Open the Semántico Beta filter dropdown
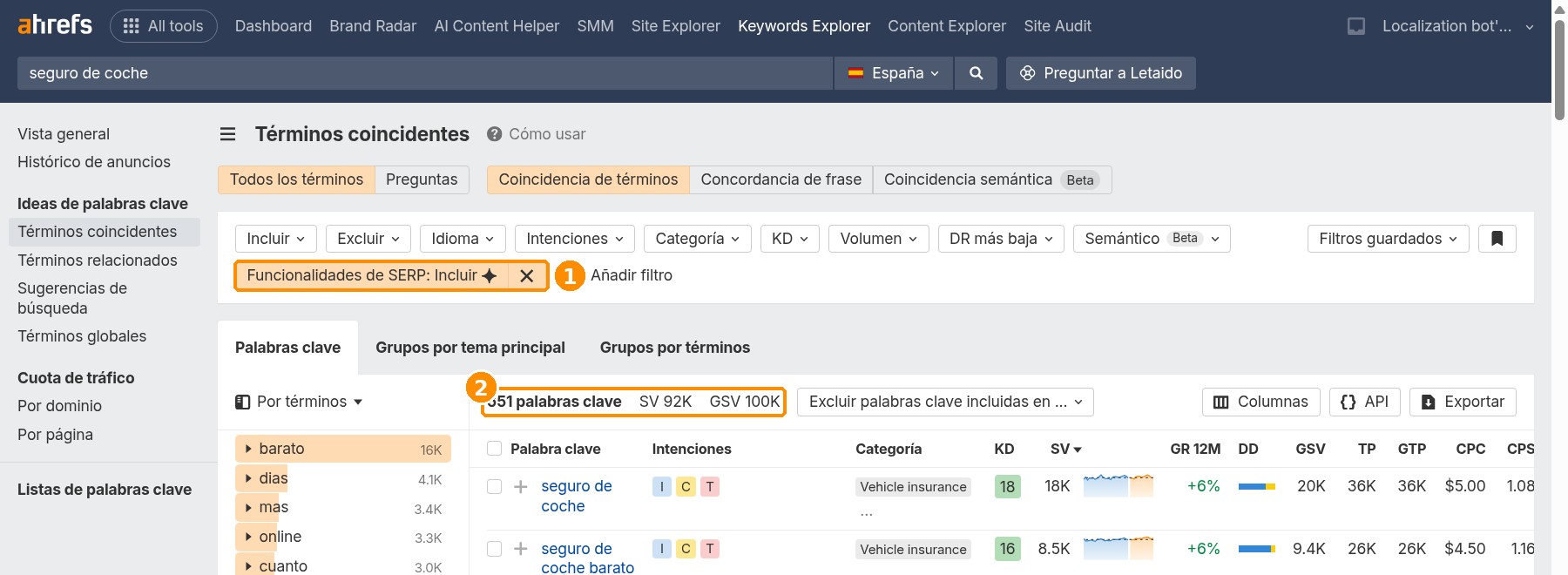Image resolution: width=1568 pixels, height=575 pixels. point(1152,239)
